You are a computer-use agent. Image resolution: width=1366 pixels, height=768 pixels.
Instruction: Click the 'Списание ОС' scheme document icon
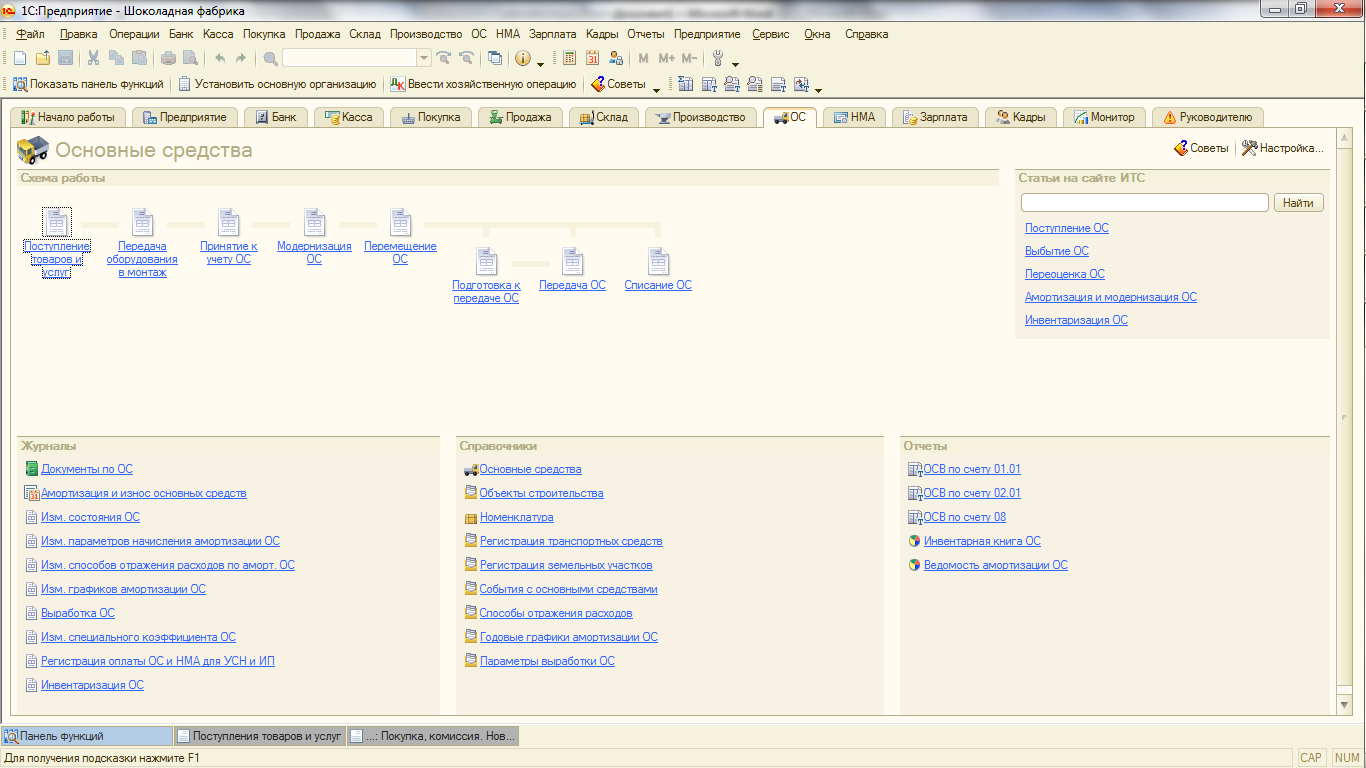(x=659, y=262)
